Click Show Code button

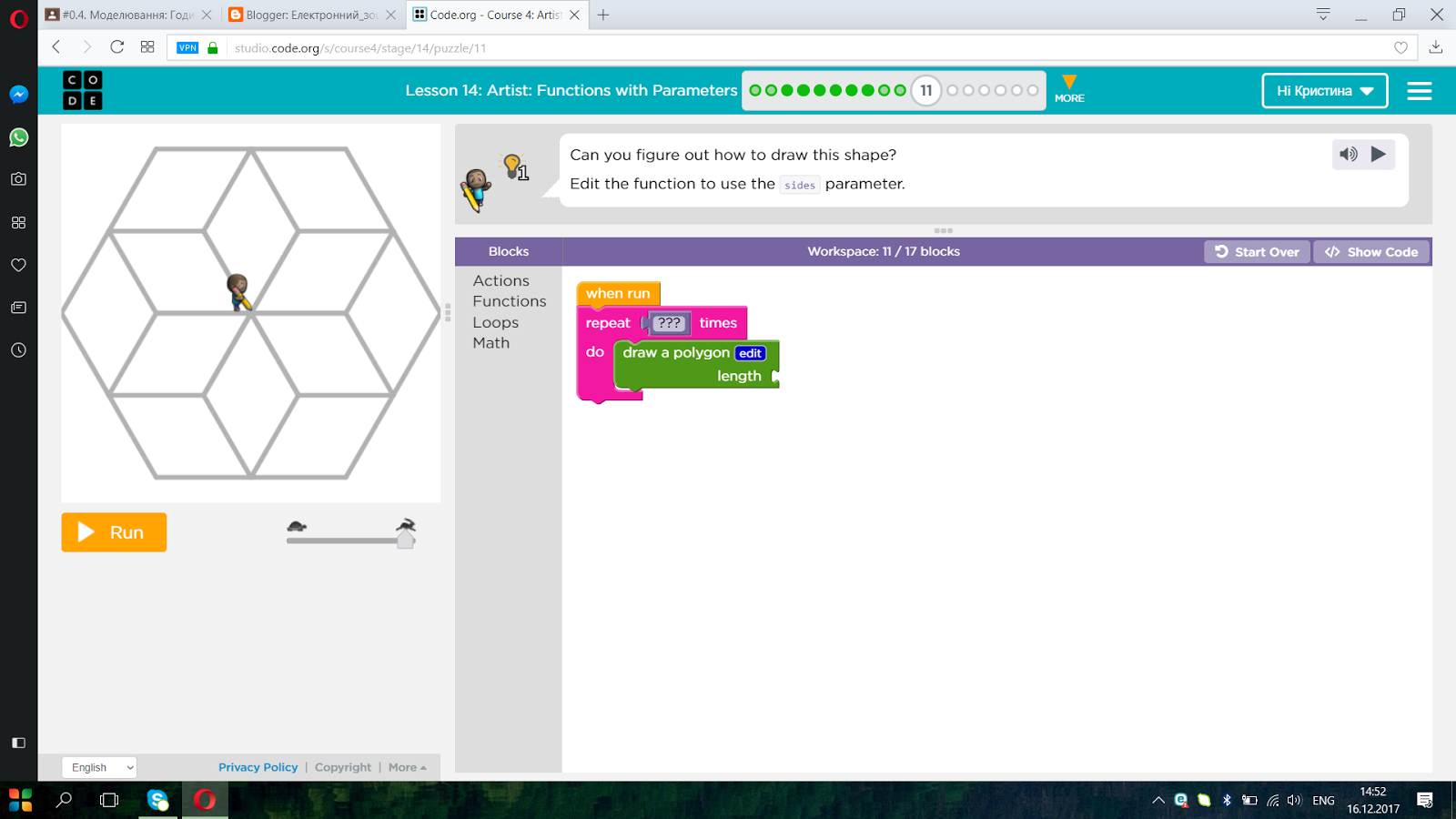tap(1370, 252)
